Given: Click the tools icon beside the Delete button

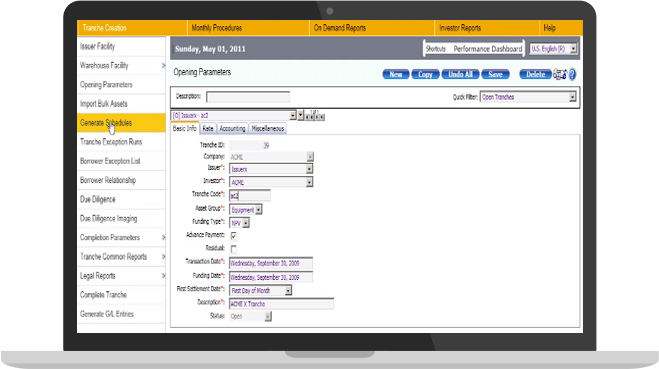Looking at the screenshot, I should point(560,74).
